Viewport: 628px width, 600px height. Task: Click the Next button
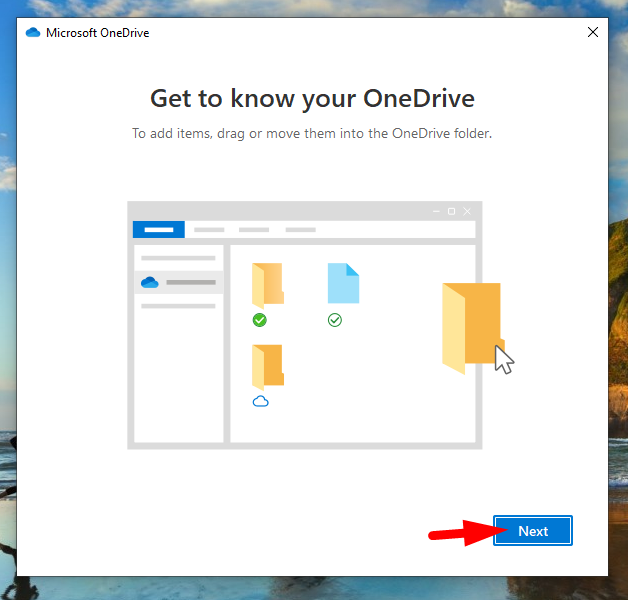tap(533, 531)
